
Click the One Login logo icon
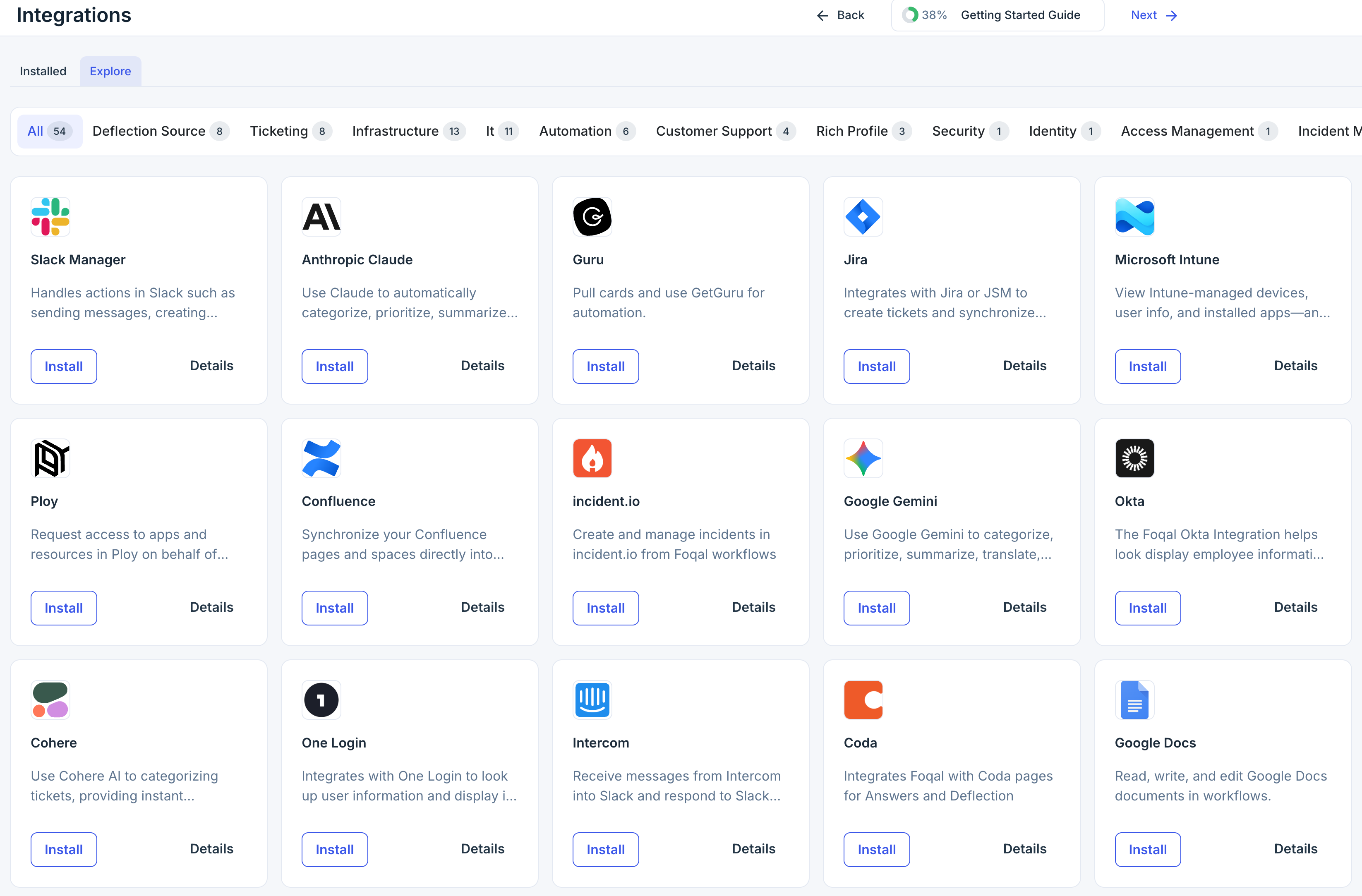click(321, 700)
